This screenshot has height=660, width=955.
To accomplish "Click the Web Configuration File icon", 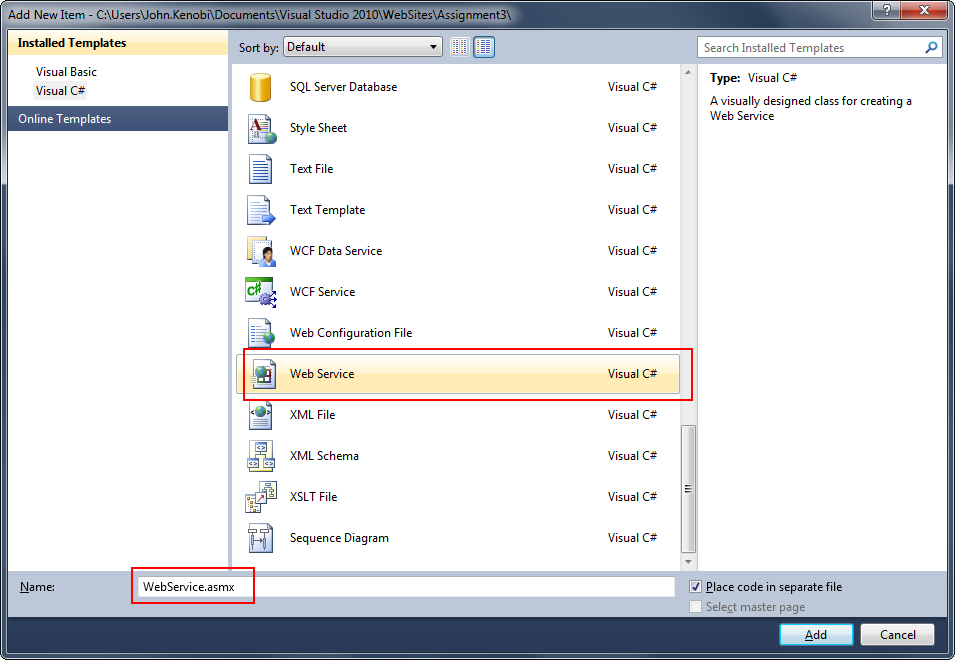I will click(x=261, y=333).
